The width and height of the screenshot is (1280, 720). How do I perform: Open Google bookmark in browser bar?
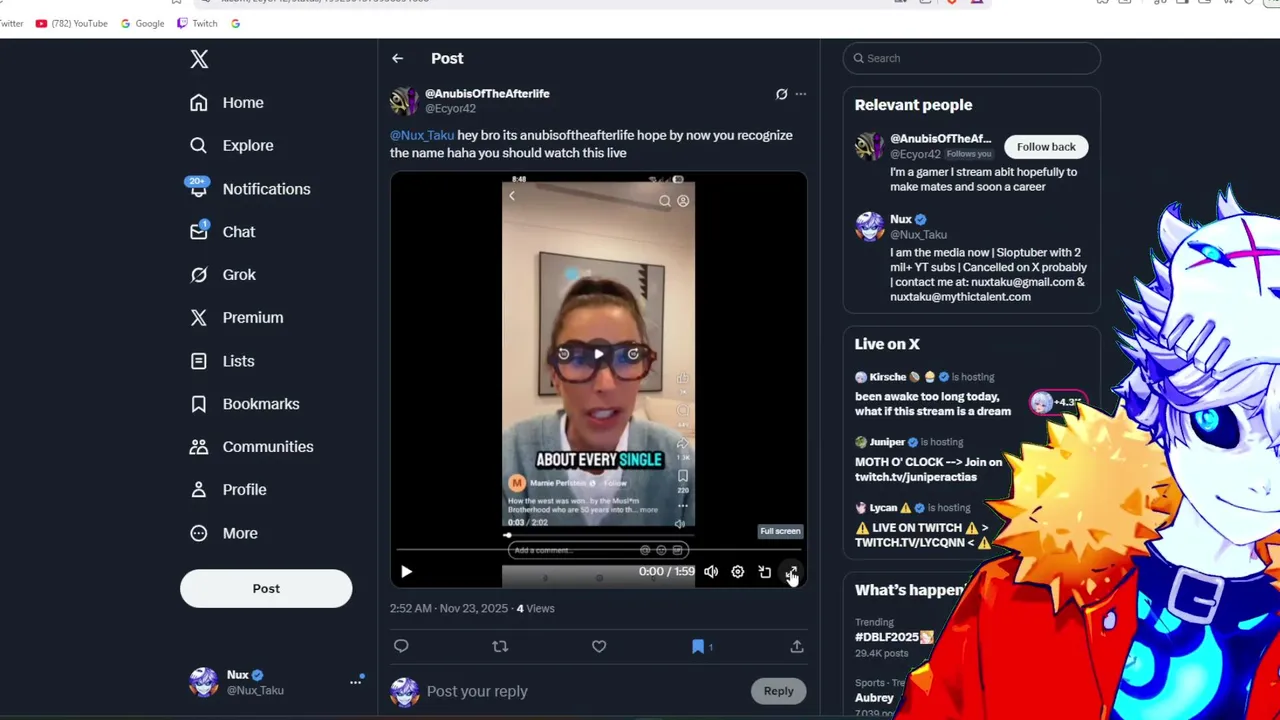click(x=142, y=23)
